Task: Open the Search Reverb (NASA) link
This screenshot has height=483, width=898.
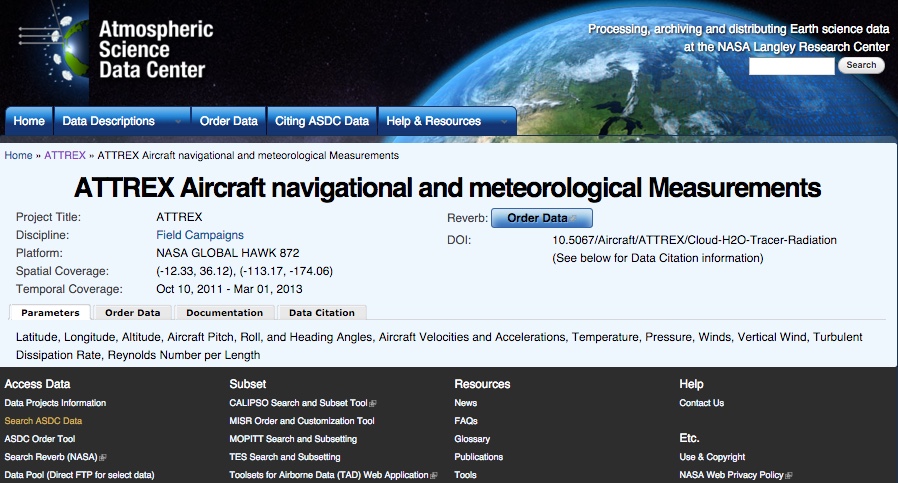Action: tap(51, 457)
